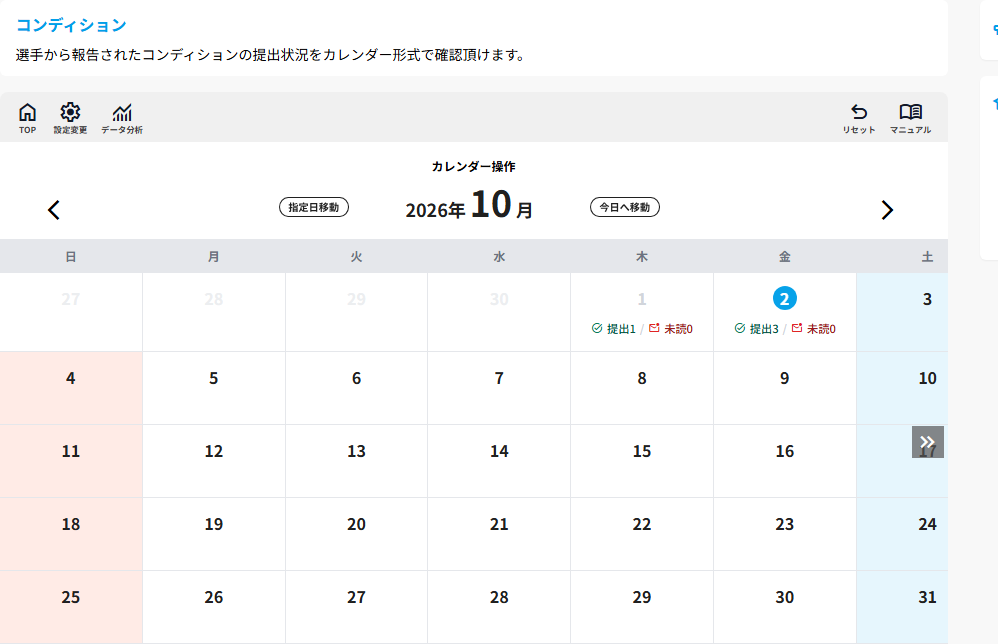Image resolution: width=998 pixels, height=644 pixels.
Task: Open the マニュアル book icon
Action: (x=910, y=118)
